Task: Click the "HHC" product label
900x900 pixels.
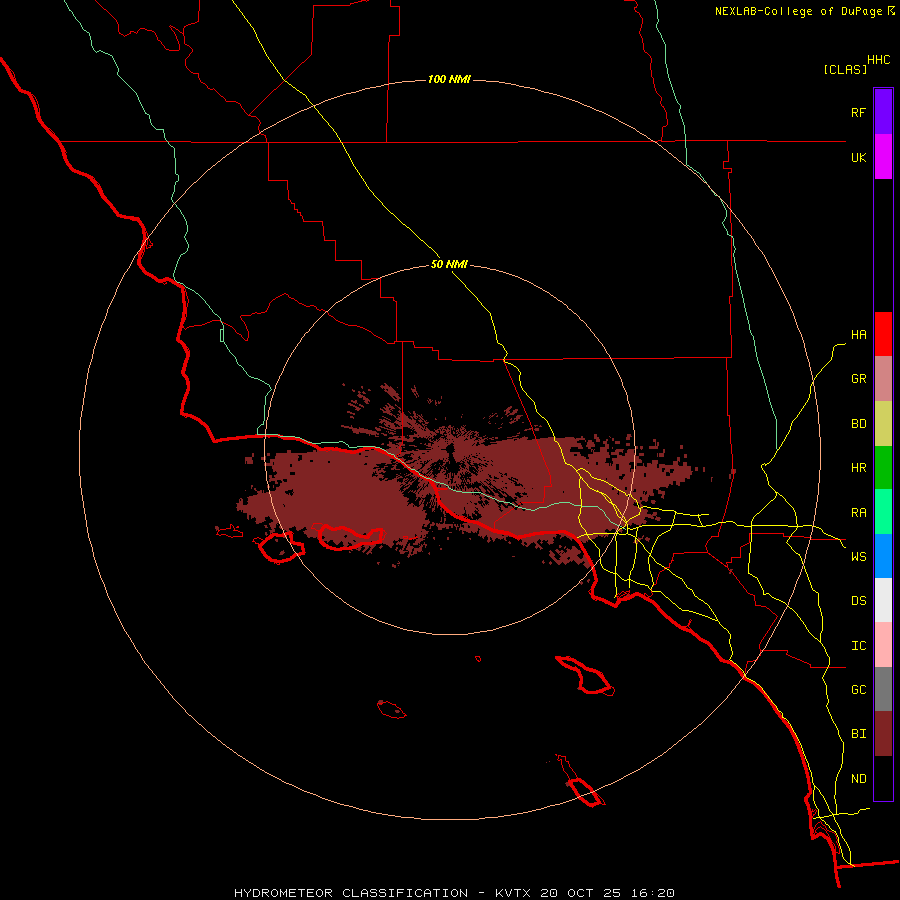Action: (879, 60)
